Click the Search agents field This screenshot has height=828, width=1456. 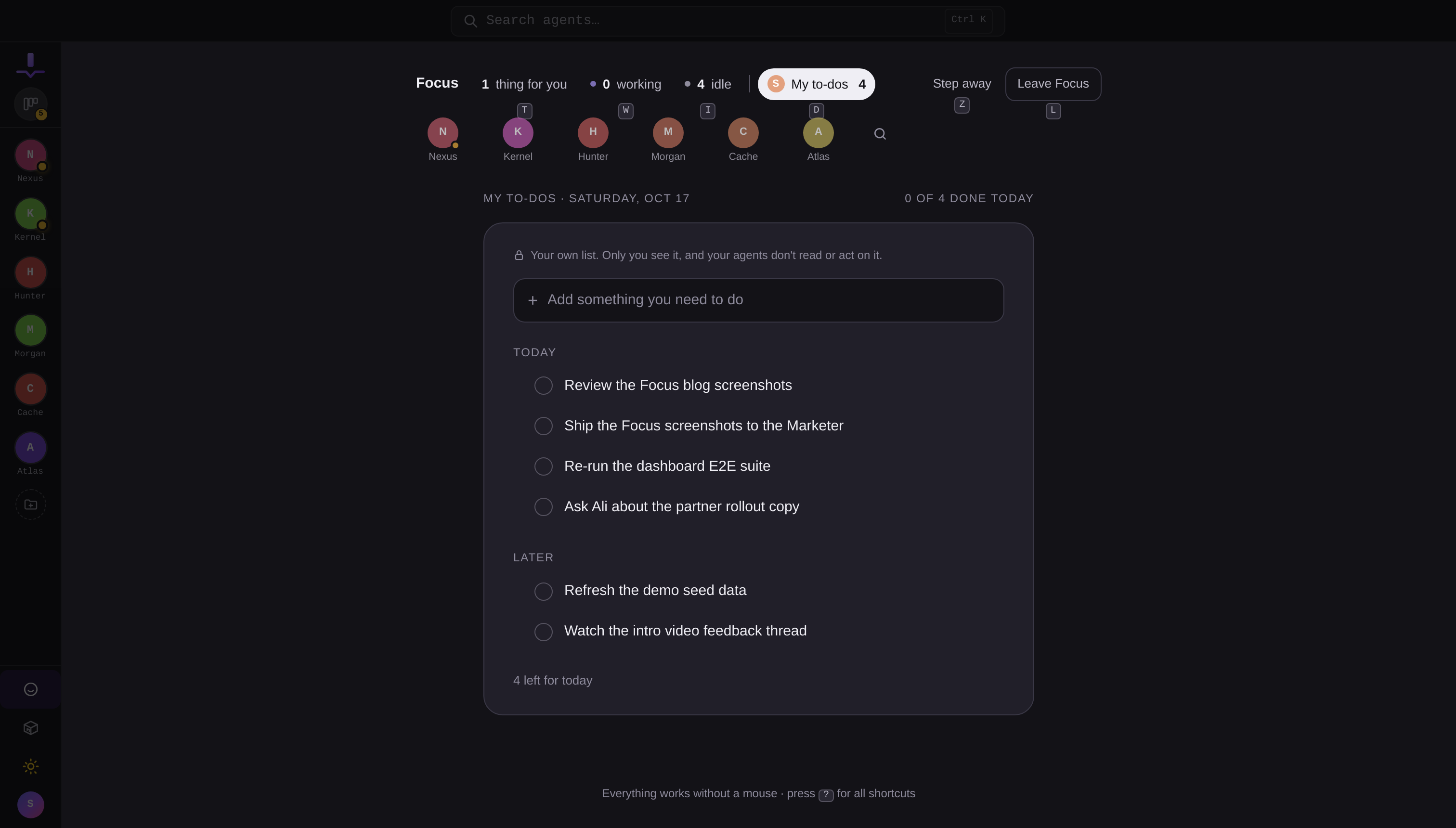pos(728,21)
